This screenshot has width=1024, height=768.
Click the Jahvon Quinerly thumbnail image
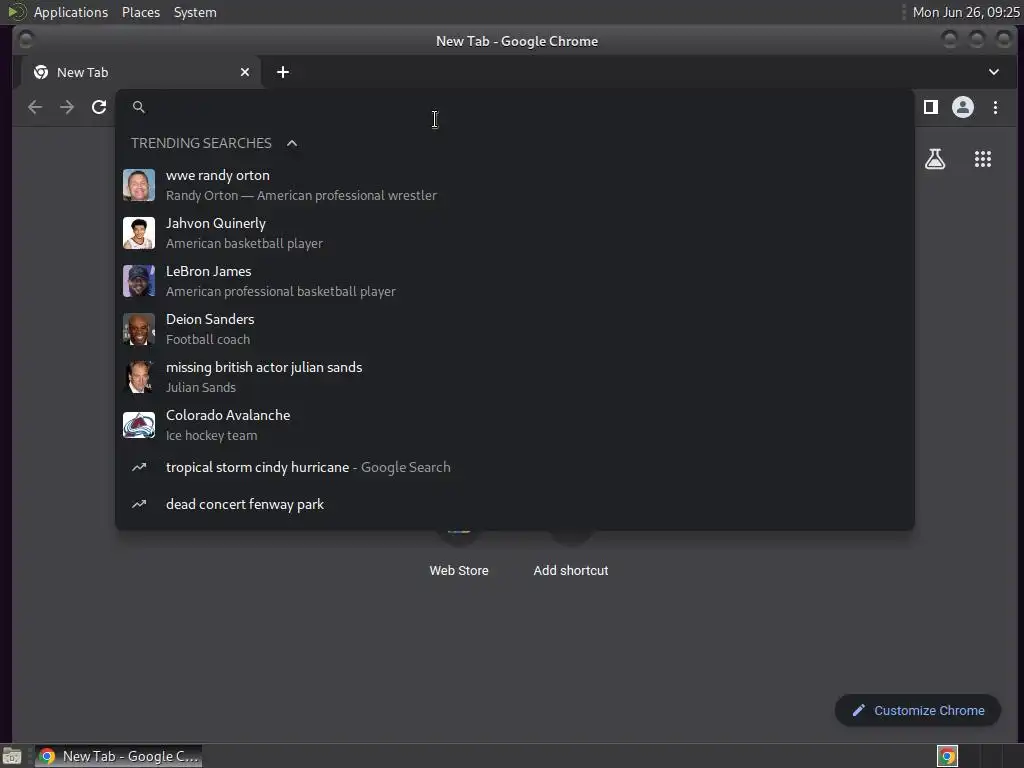[139, 233]
